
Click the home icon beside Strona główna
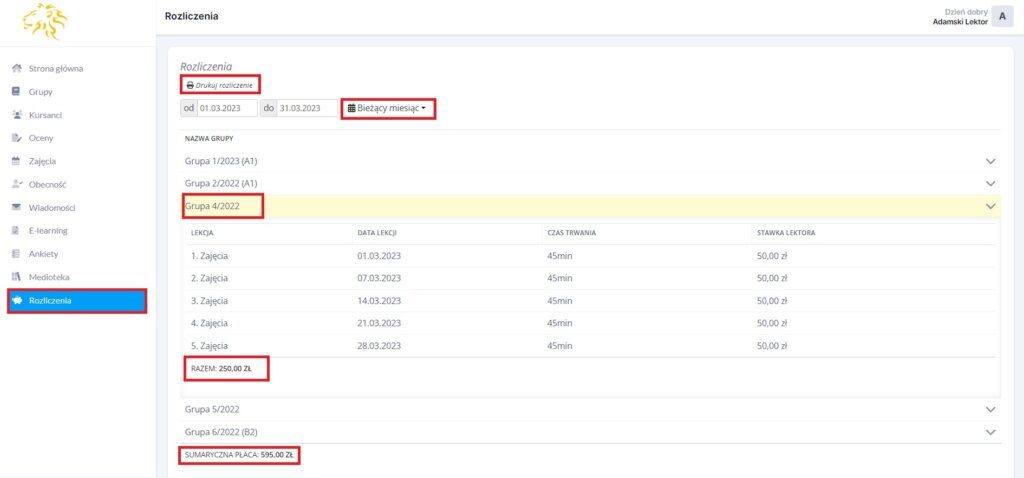tap(16, 69)
